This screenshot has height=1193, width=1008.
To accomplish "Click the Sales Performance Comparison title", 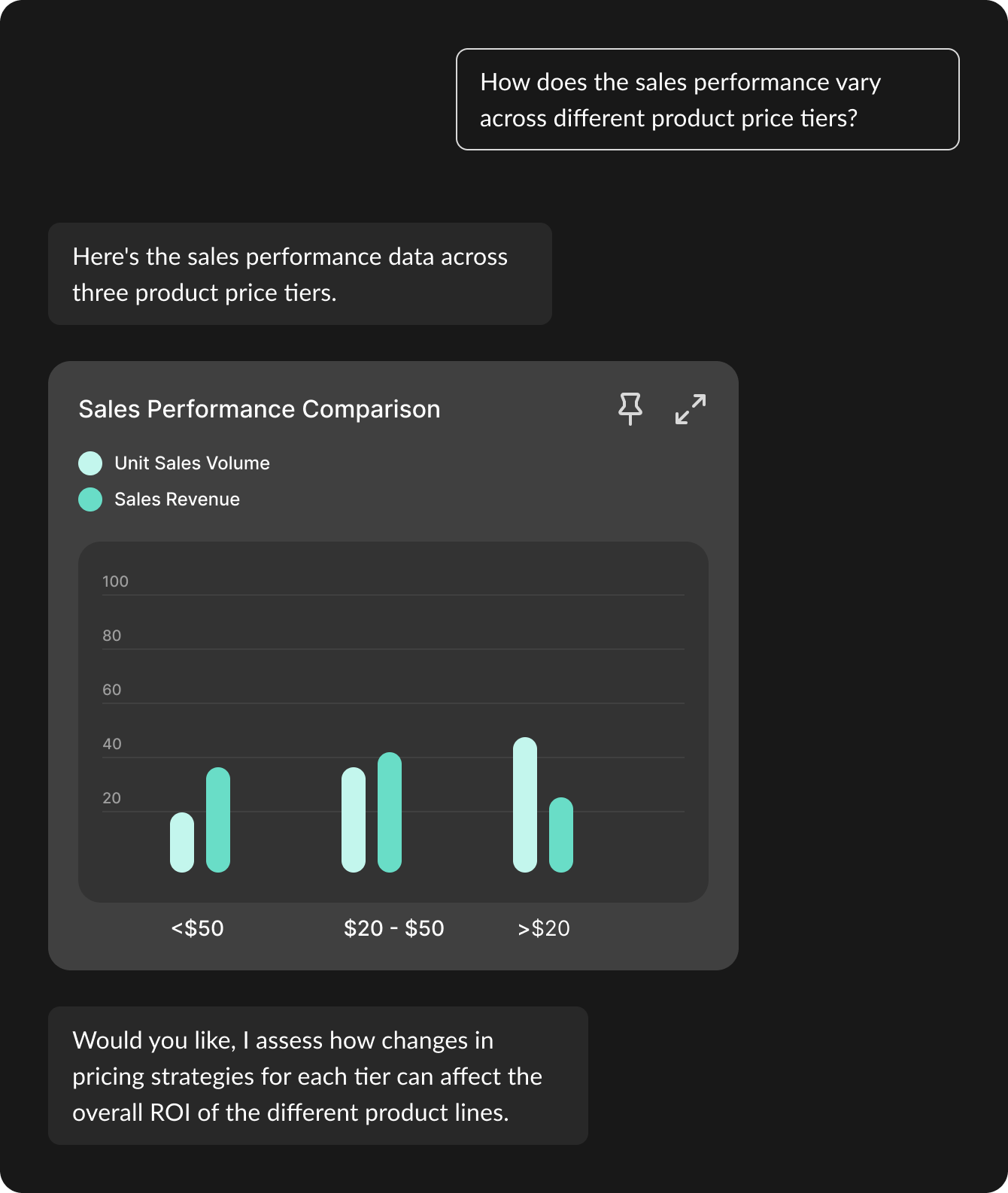I will pos(259,408).
